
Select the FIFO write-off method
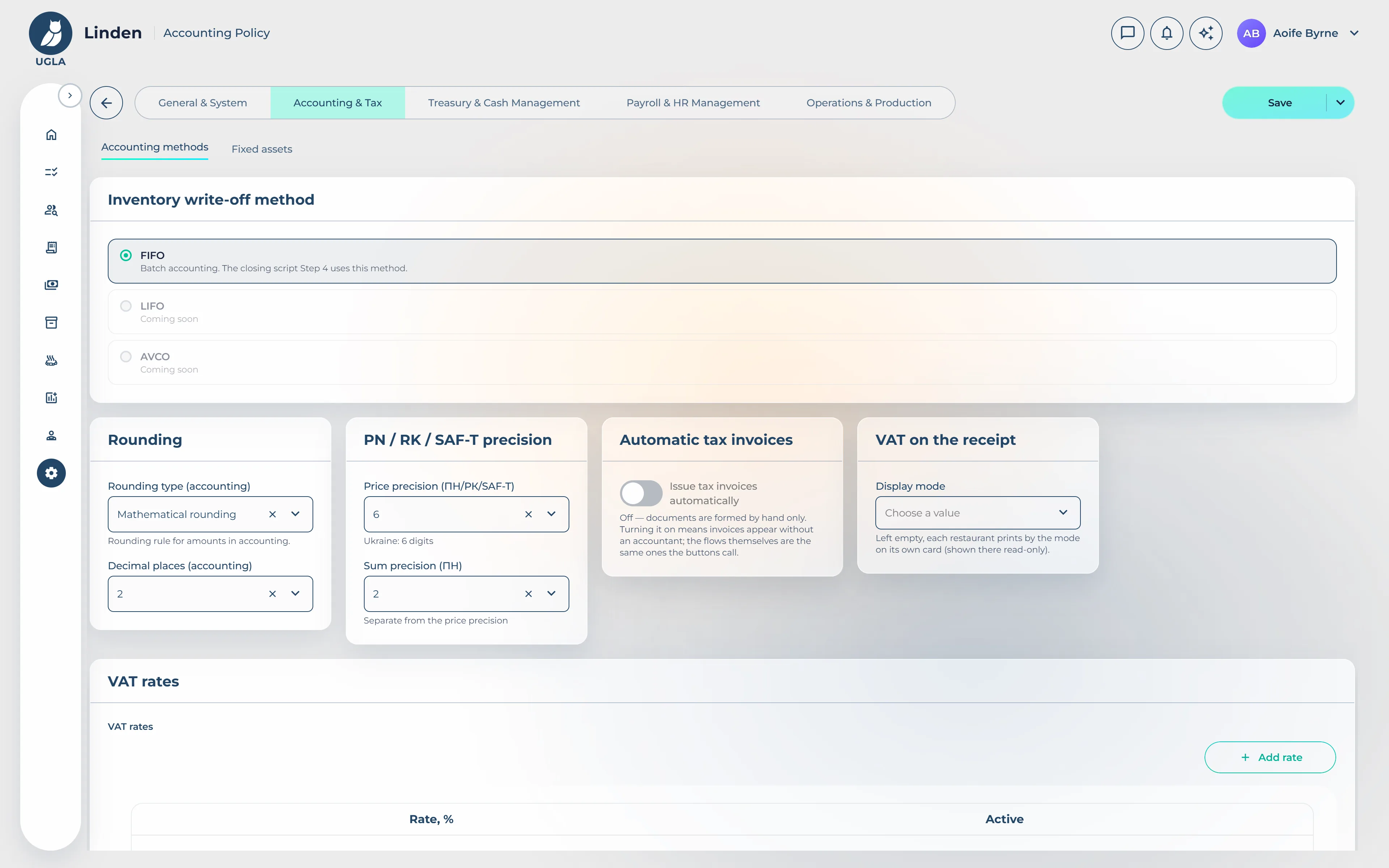pos(722,261)
